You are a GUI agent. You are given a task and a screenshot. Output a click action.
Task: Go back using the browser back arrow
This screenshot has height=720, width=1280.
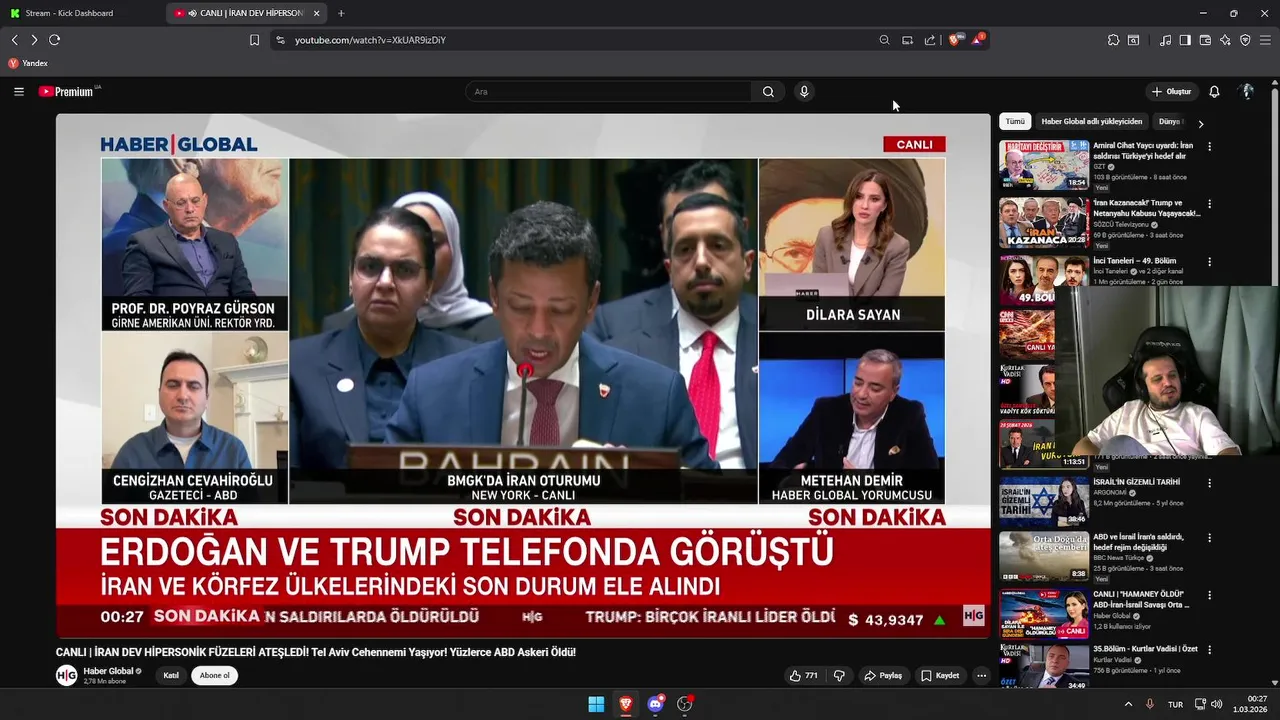click(x=15, y=40)
